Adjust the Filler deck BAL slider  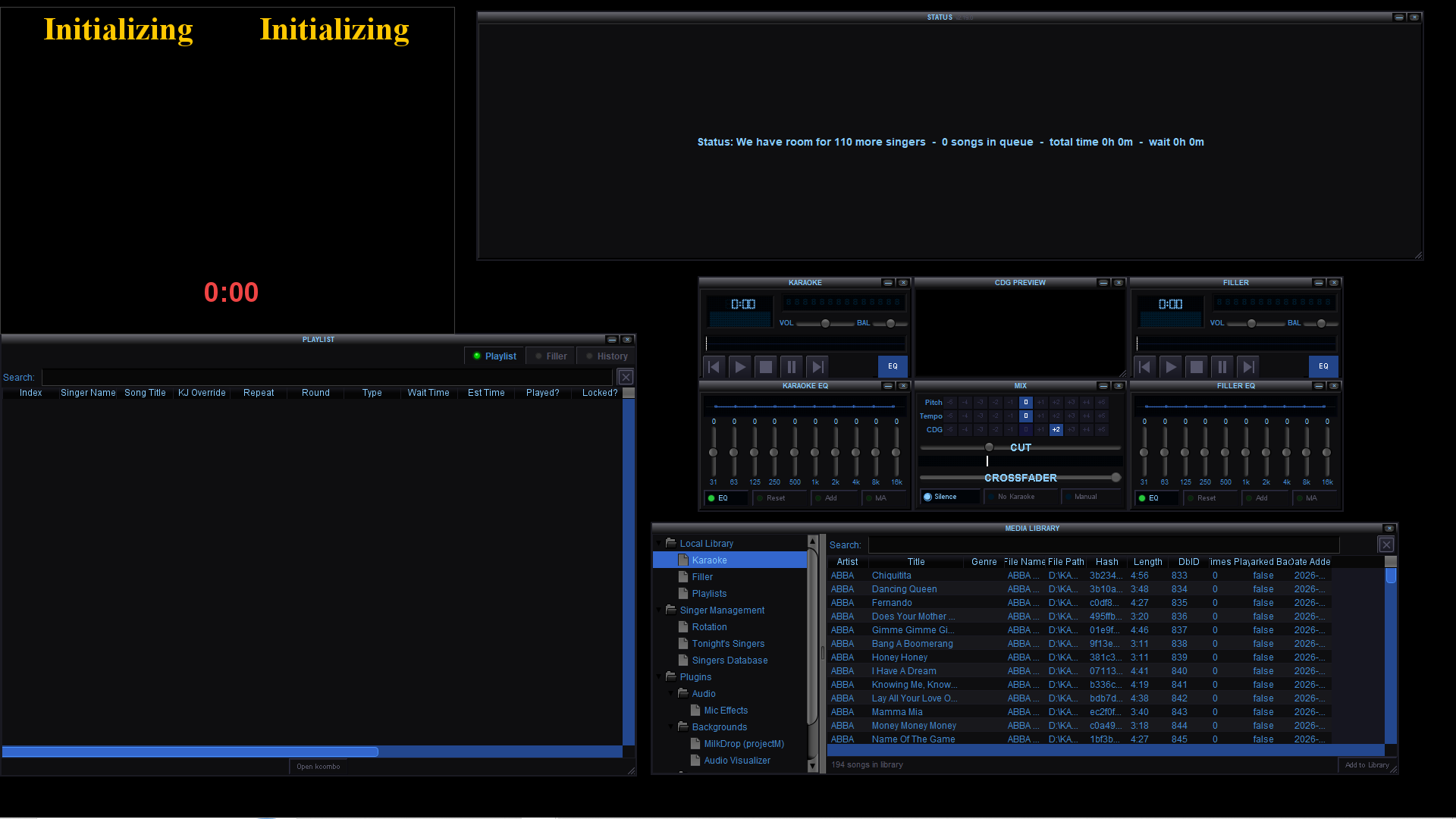1320,324
